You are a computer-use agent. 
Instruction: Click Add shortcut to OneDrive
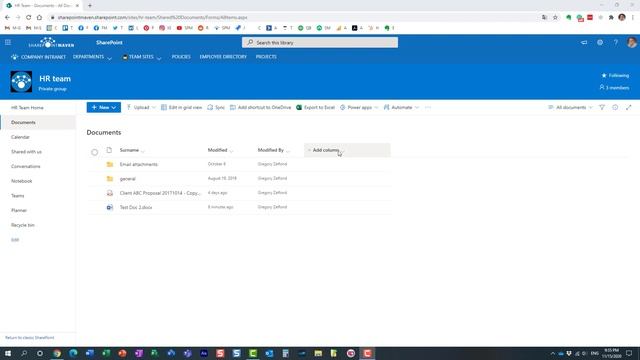click(260, 107)
